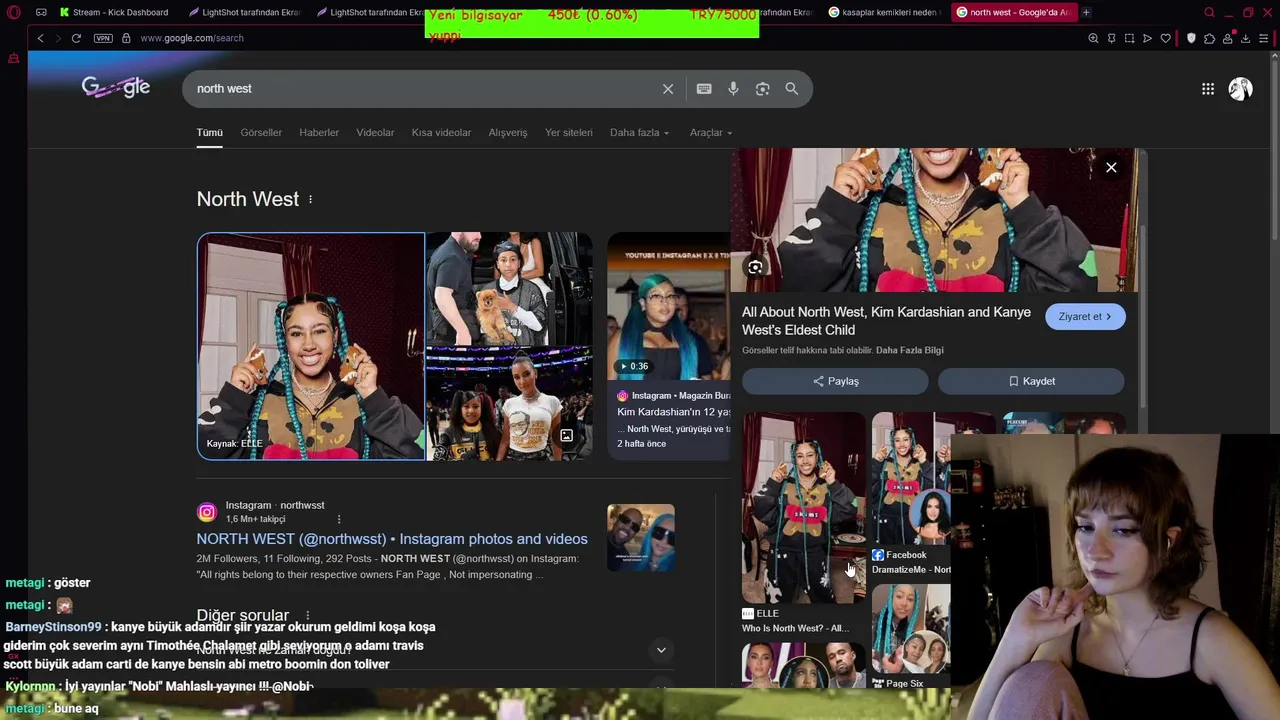Reload the page with the refresh icon
The image size is (1280, 720).
[x=76, y=38]
